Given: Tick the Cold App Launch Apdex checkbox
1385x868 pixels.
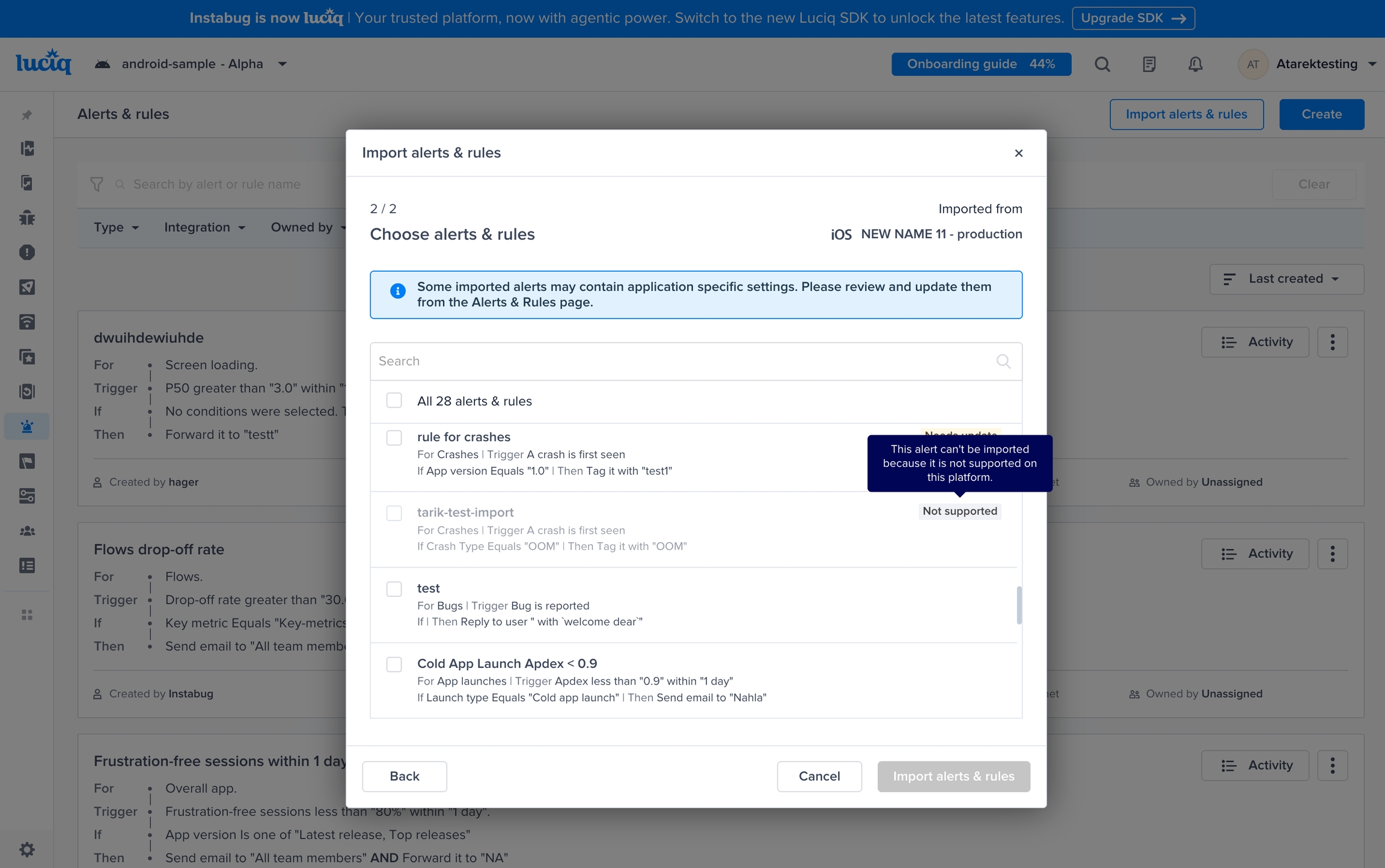Looking at the screenshot, I should click(x=394, y=664).
